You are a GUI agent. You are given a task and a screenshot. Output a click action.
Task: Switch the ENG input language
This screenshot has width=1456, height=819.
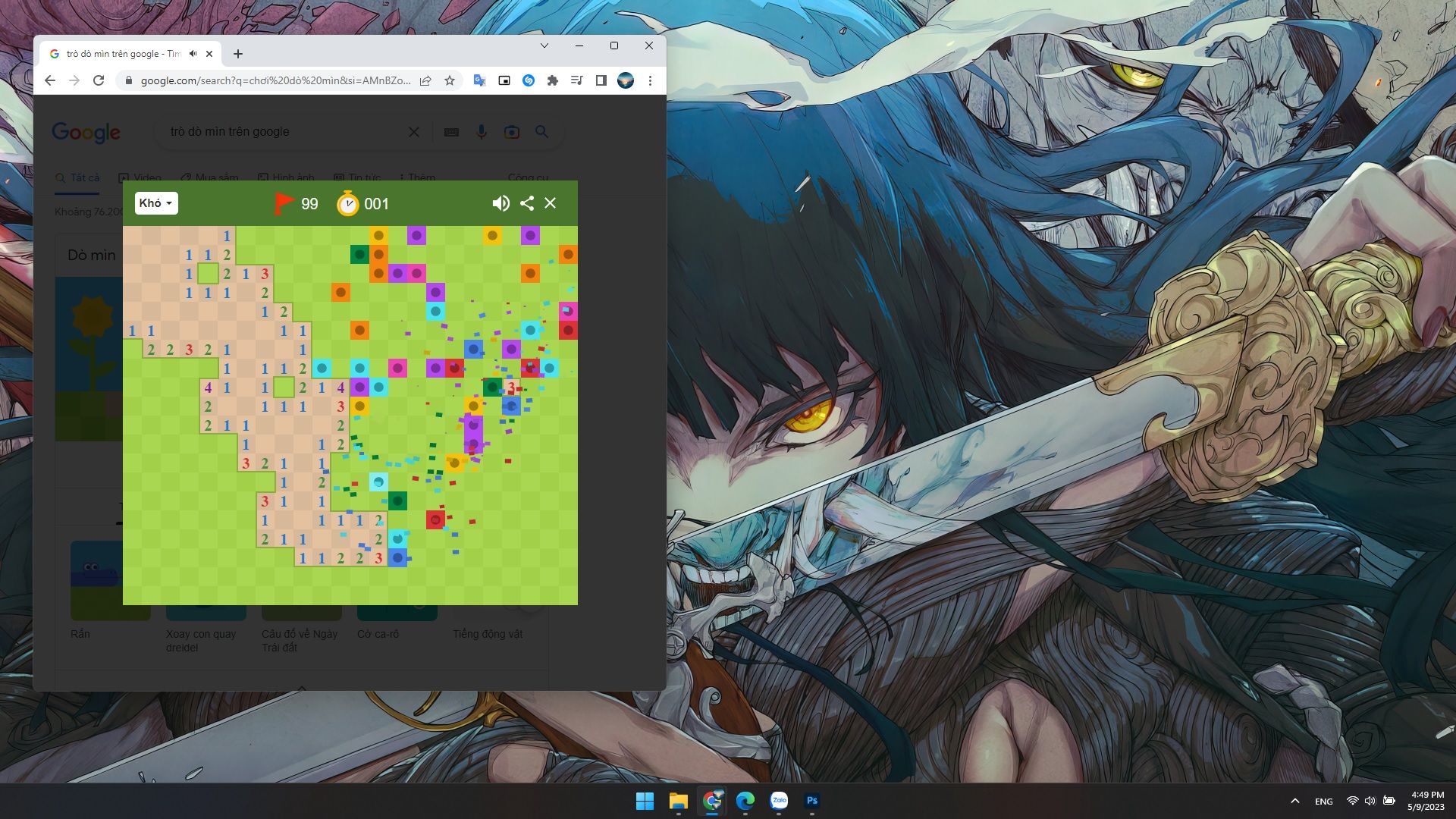(x=1324, y=802)
